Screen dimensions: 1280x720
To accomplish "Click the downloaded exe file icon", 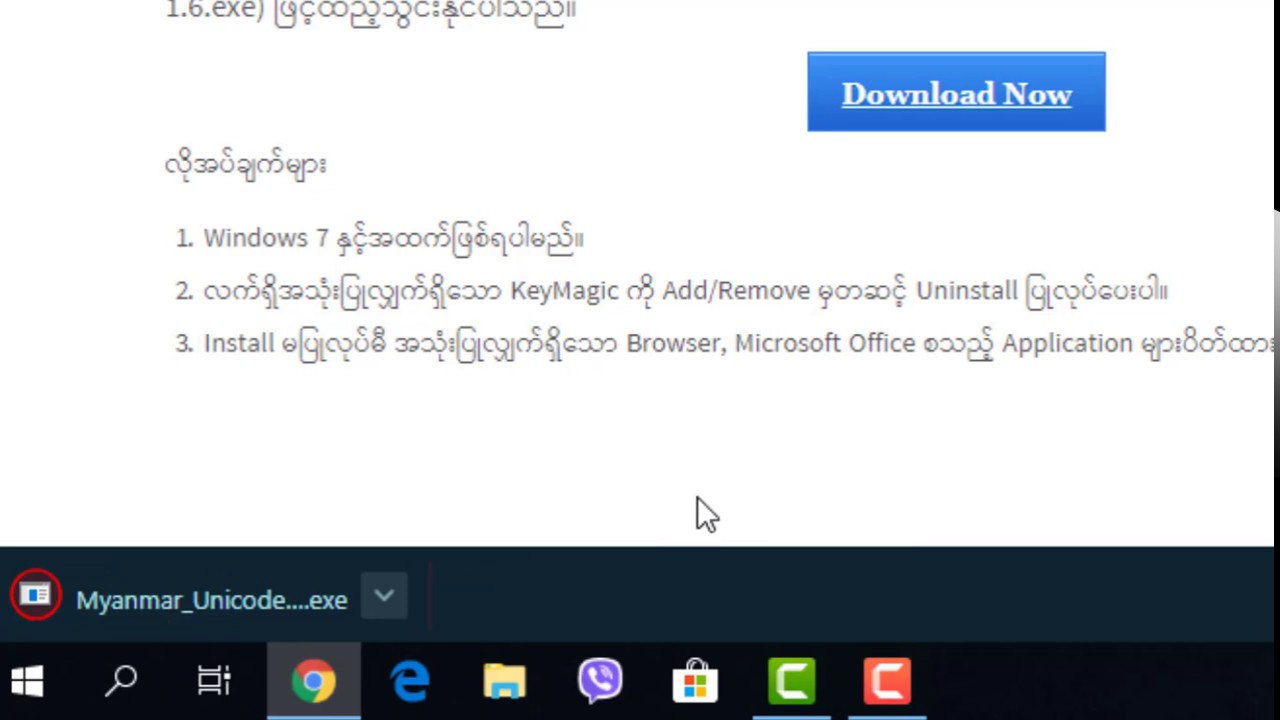I will (x=36, y=595).
